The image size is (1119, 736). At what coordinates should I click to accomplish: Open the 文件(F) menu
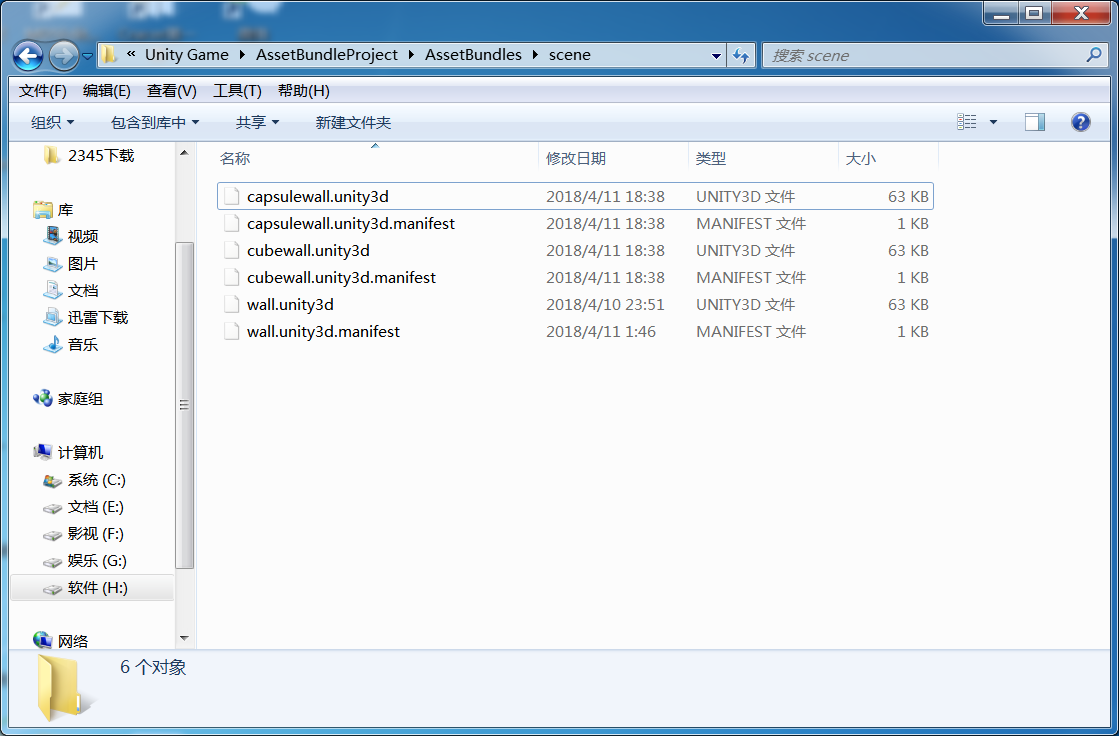tap(42, 91)
